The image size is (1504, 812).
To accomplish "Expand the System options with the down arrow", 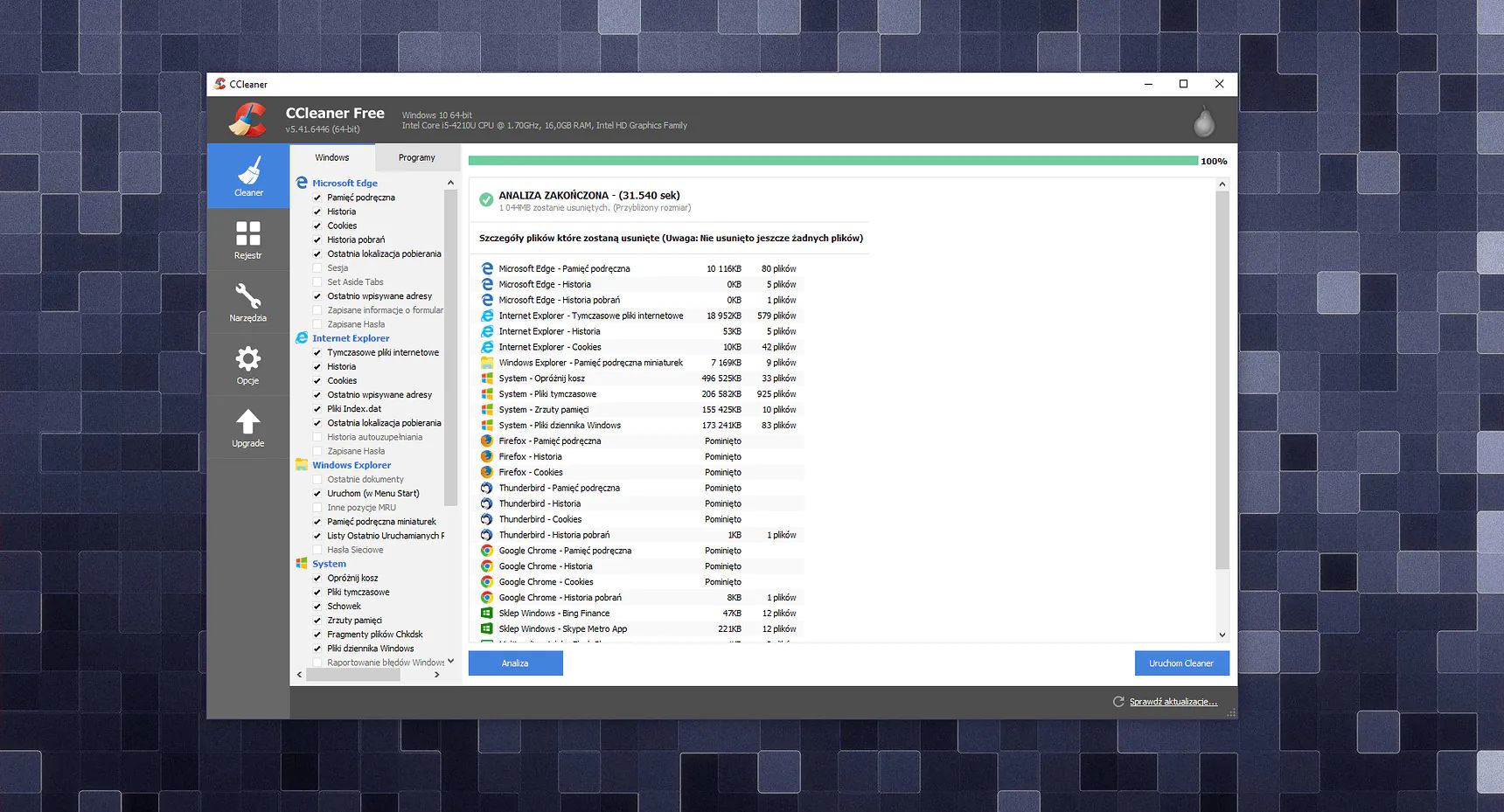I will coord(449,662).
